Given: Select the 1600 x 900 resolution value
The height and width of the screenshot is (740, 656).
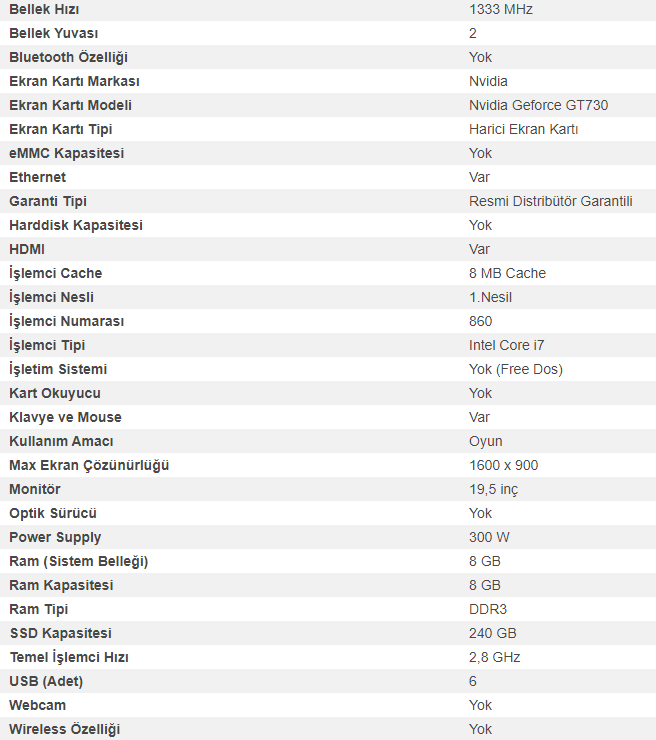Looking at the screenshot, I should (x=503, y=465).
